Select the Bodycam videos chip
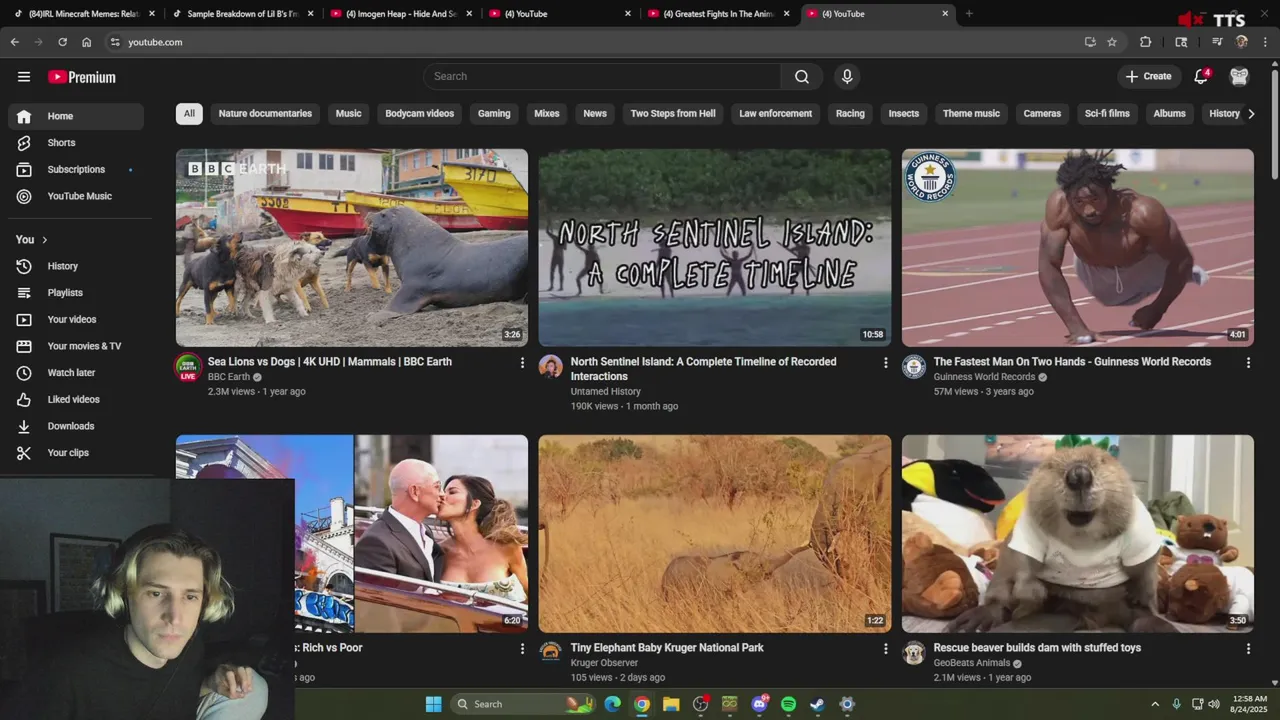 pos(420,114)
